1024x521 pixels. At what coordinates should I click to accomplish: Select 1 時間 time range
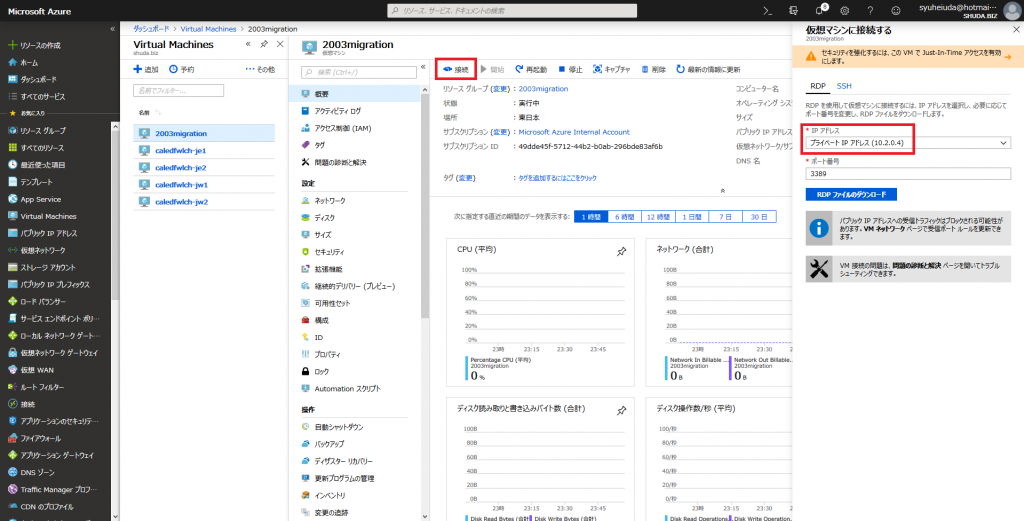pos(590,217)
